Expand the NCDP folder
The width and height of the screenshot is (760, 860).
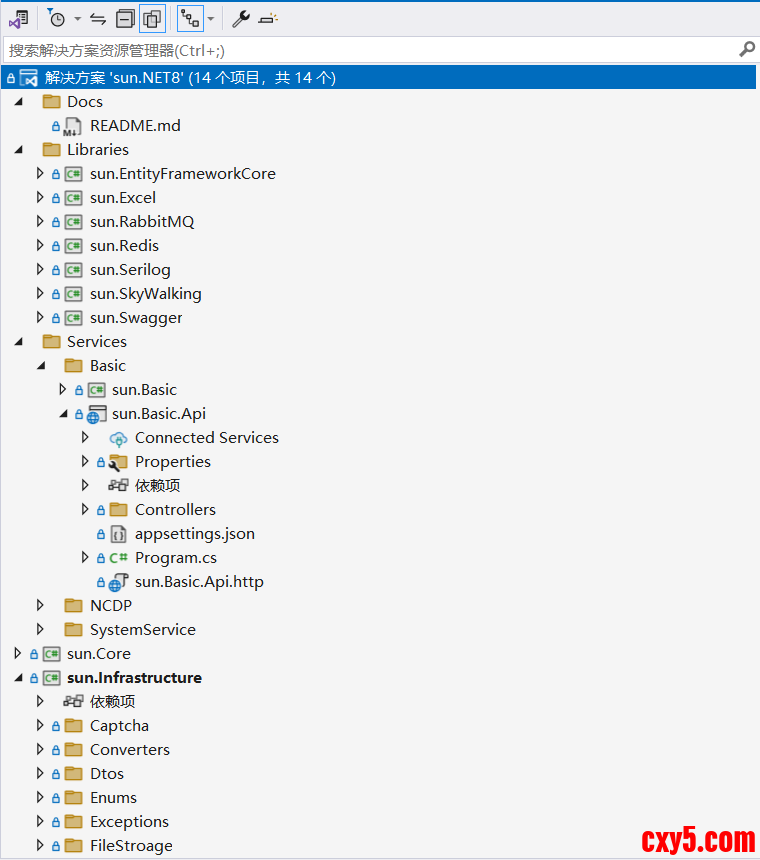click(x=40, y=605)
